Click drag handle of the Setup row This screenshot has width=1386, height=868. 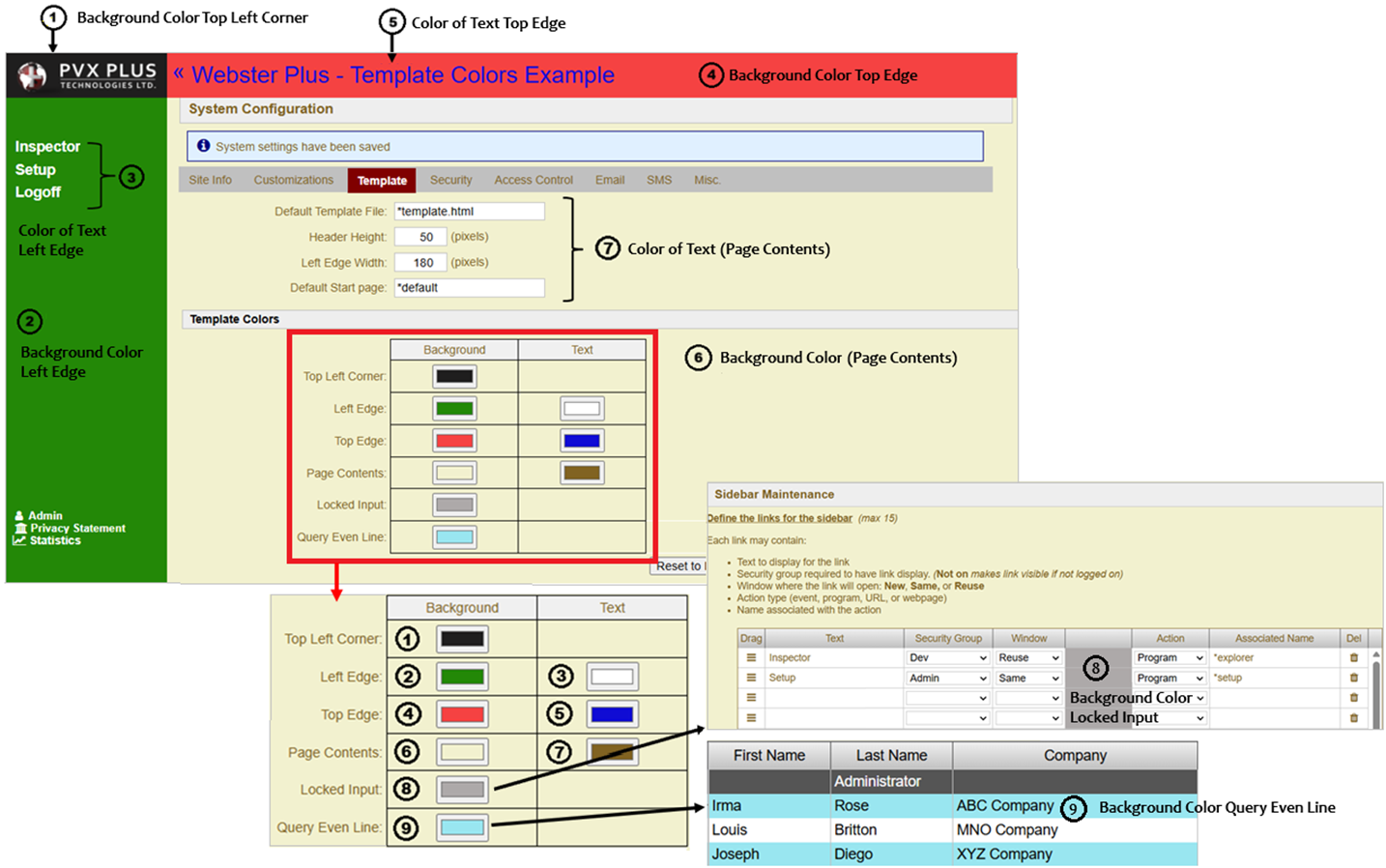point(751,678)
